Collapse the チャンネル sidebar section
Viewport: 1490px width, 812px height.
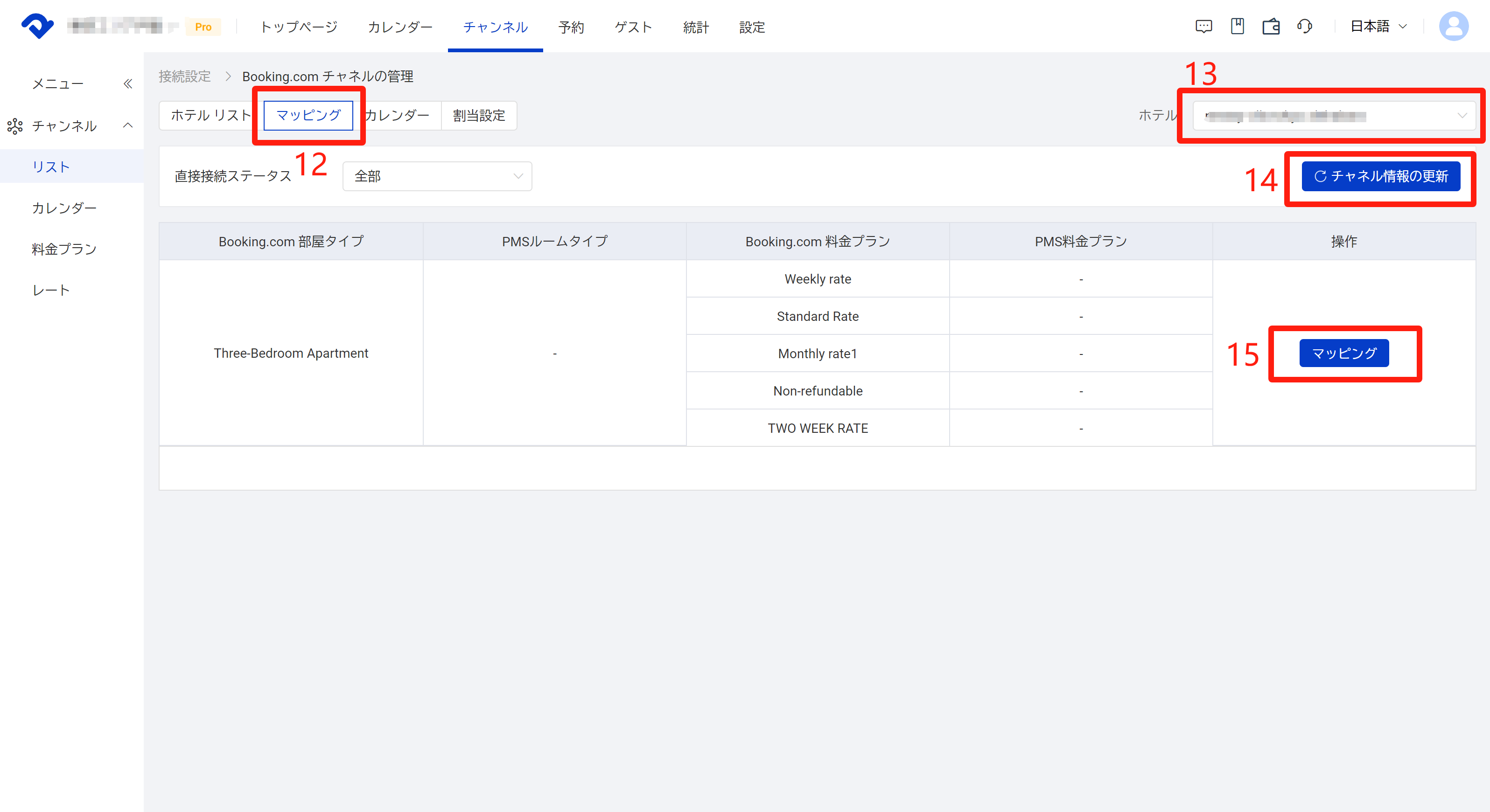pos(128,125)
